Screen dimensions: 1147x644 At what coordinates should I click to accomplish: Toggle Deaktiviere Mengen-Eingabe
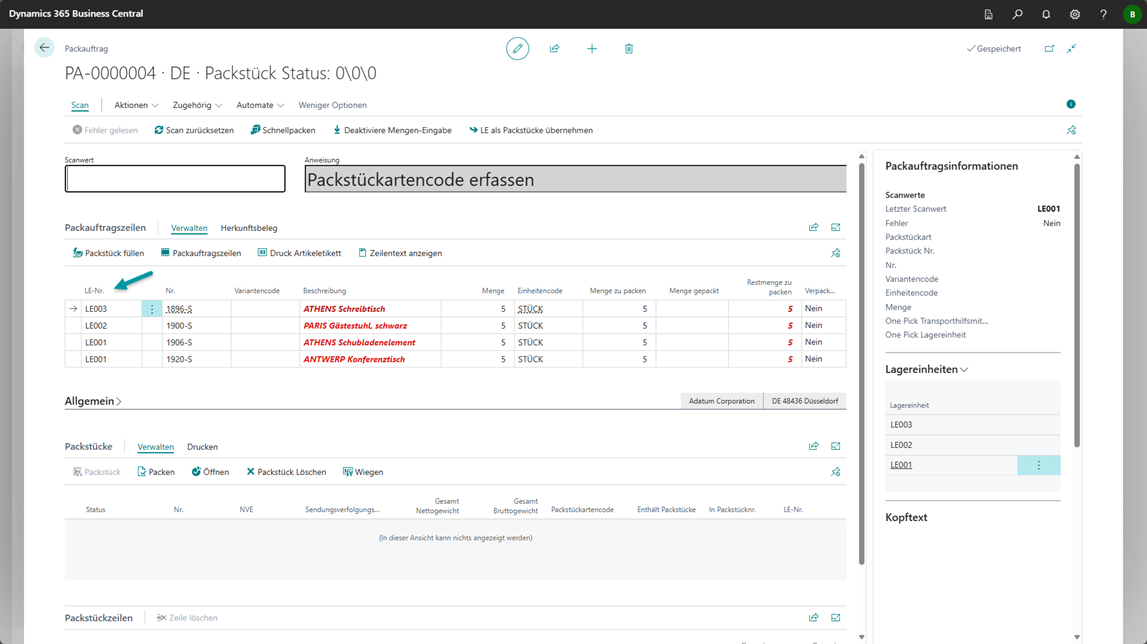(x=392, y=130)
